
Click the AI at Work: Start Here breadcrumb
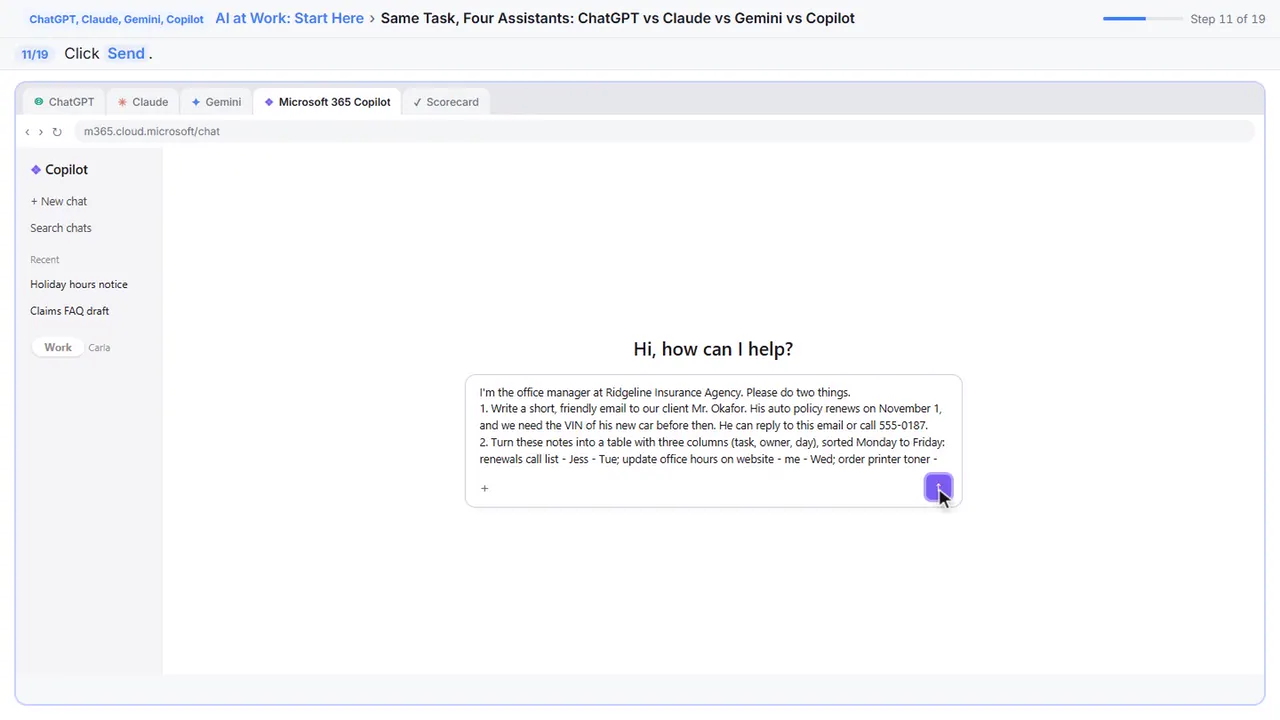pyautogui.click(x=289, y=18)
